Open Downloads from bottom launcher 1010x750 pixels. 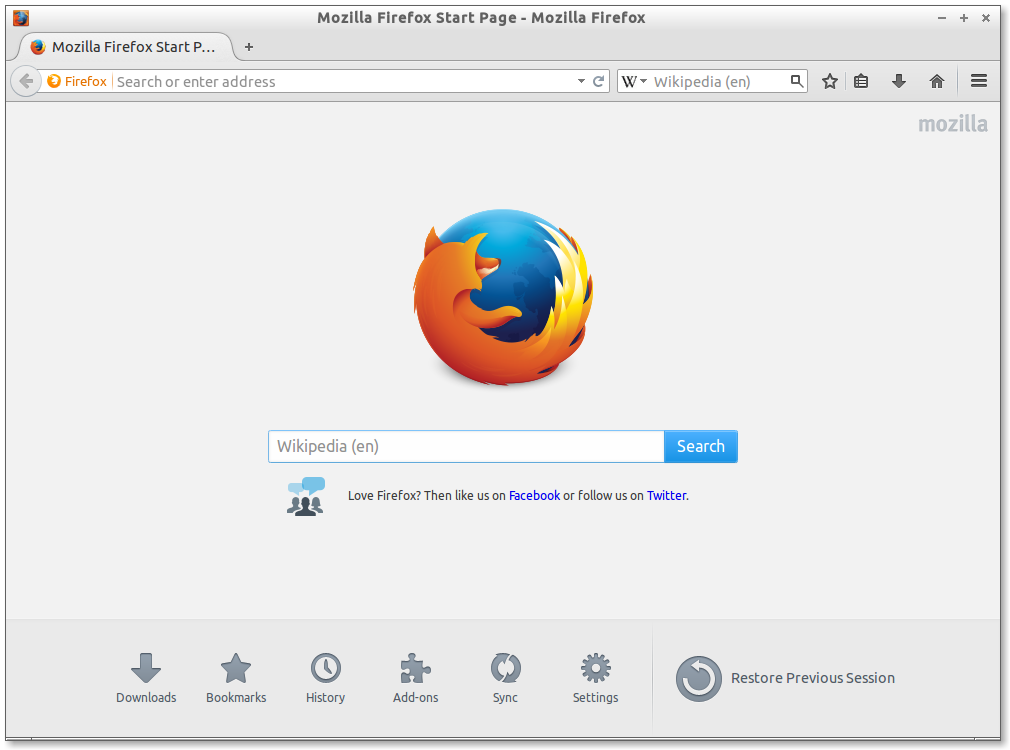pos(146,678)
